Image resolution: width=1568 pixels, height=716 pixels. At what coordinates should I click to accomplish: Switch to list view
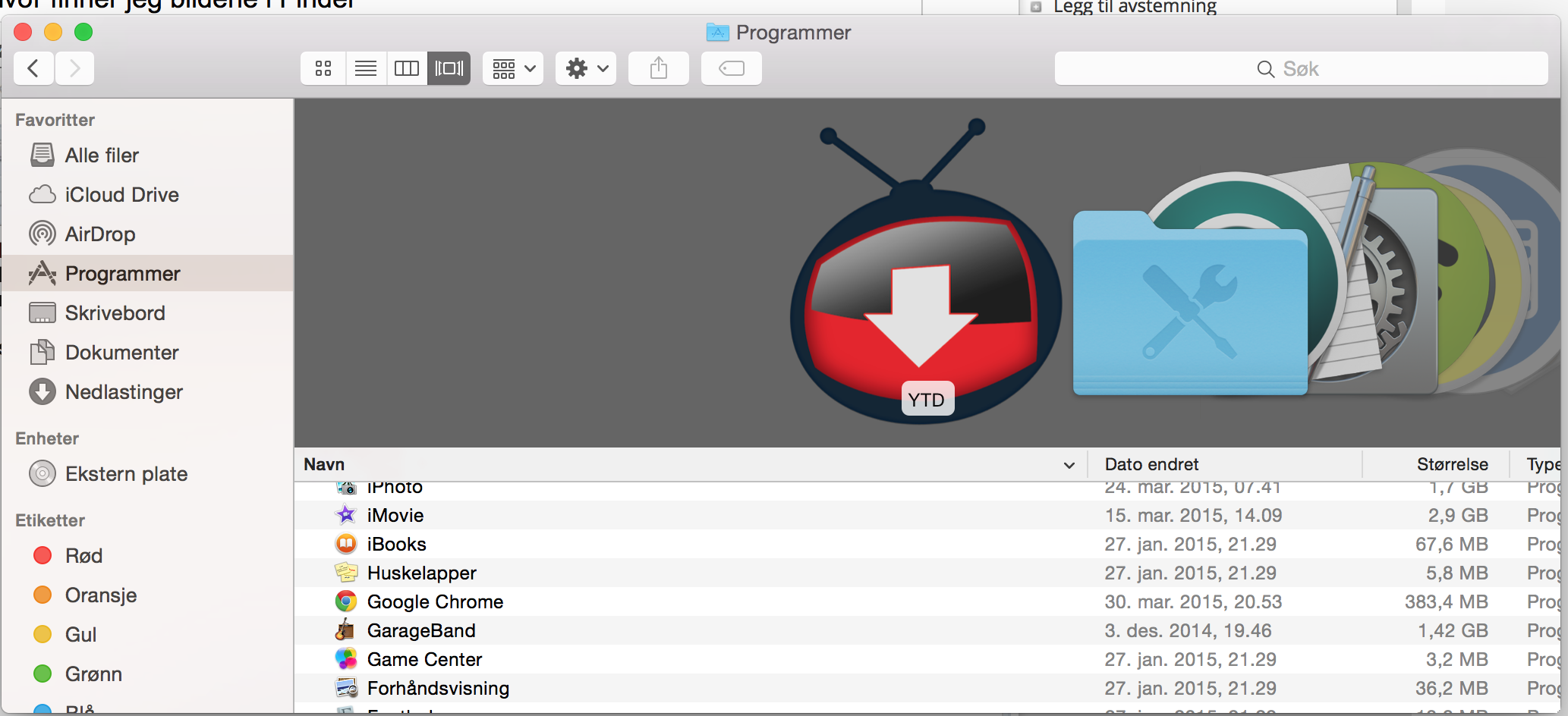pos(366,68)
